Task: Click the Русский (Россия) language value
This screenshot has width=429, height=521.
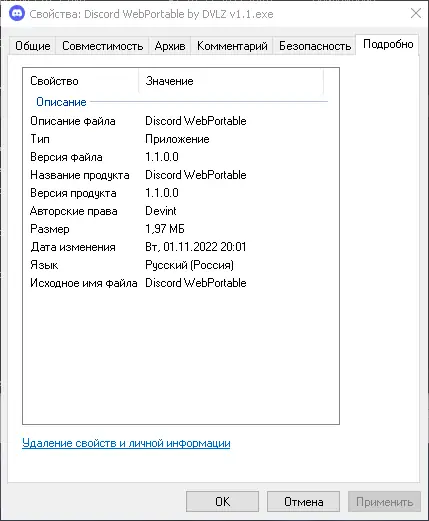Action: 189,265
